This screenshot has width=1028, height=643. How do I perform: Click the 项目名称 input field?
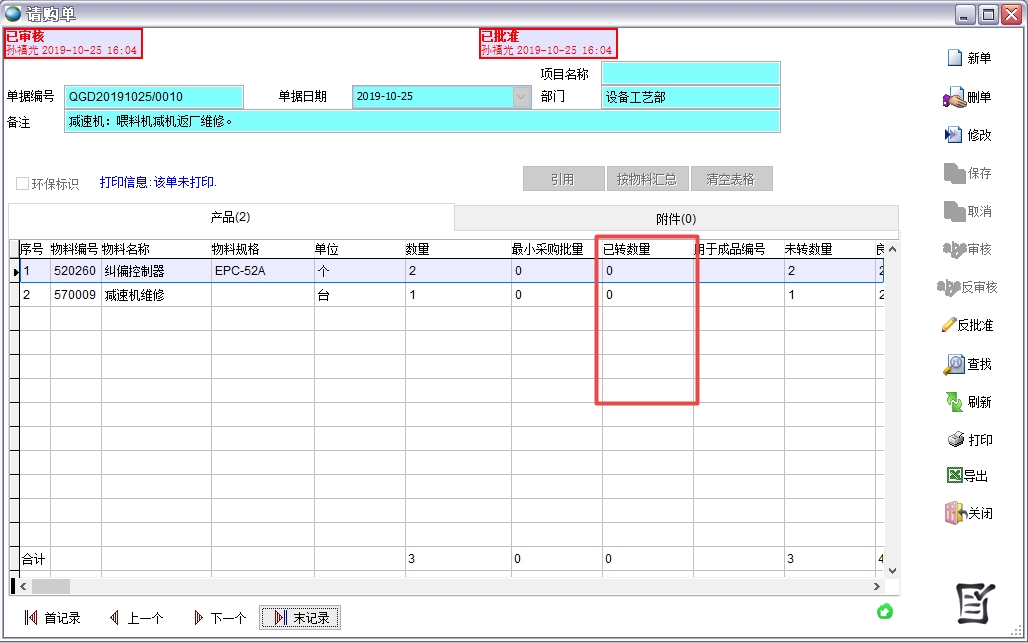pos(690,73)
